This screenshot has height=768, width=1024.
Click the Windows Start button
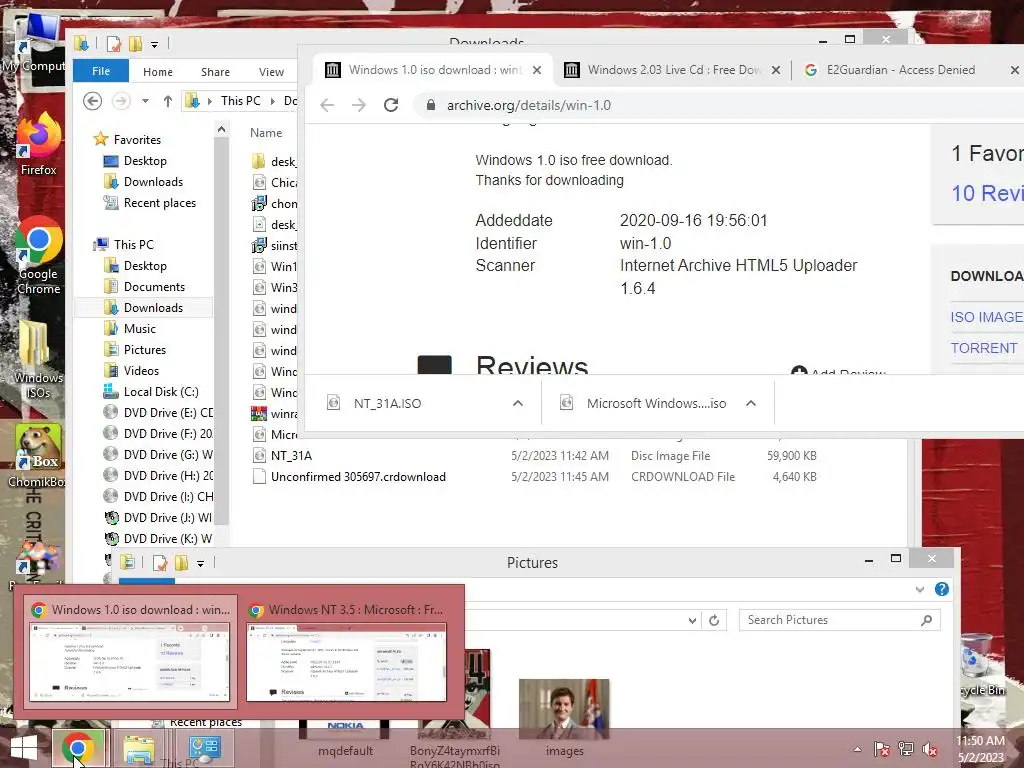pos(24,748)
